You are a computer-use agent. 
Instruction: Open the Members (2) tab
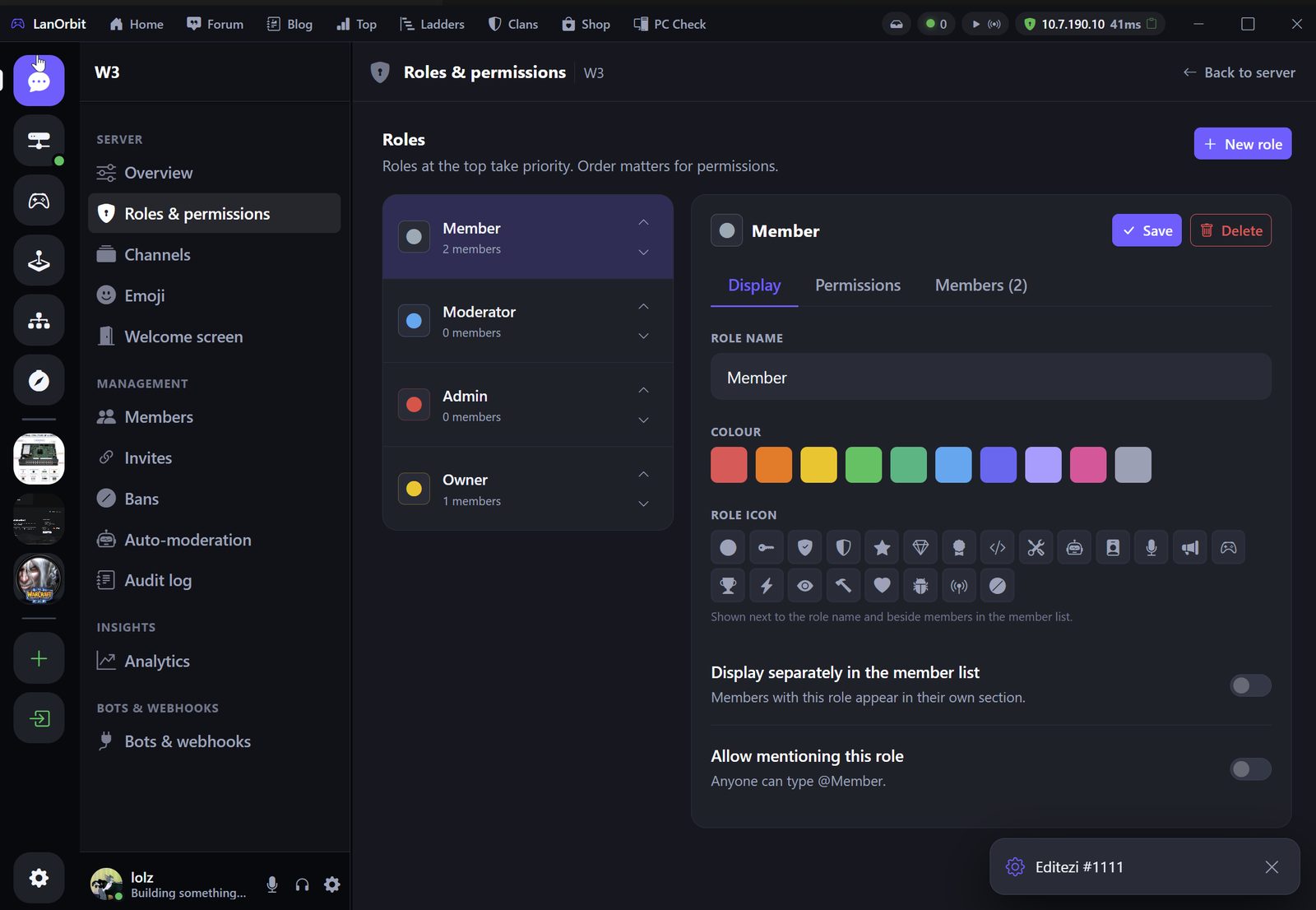coord(981,286)
